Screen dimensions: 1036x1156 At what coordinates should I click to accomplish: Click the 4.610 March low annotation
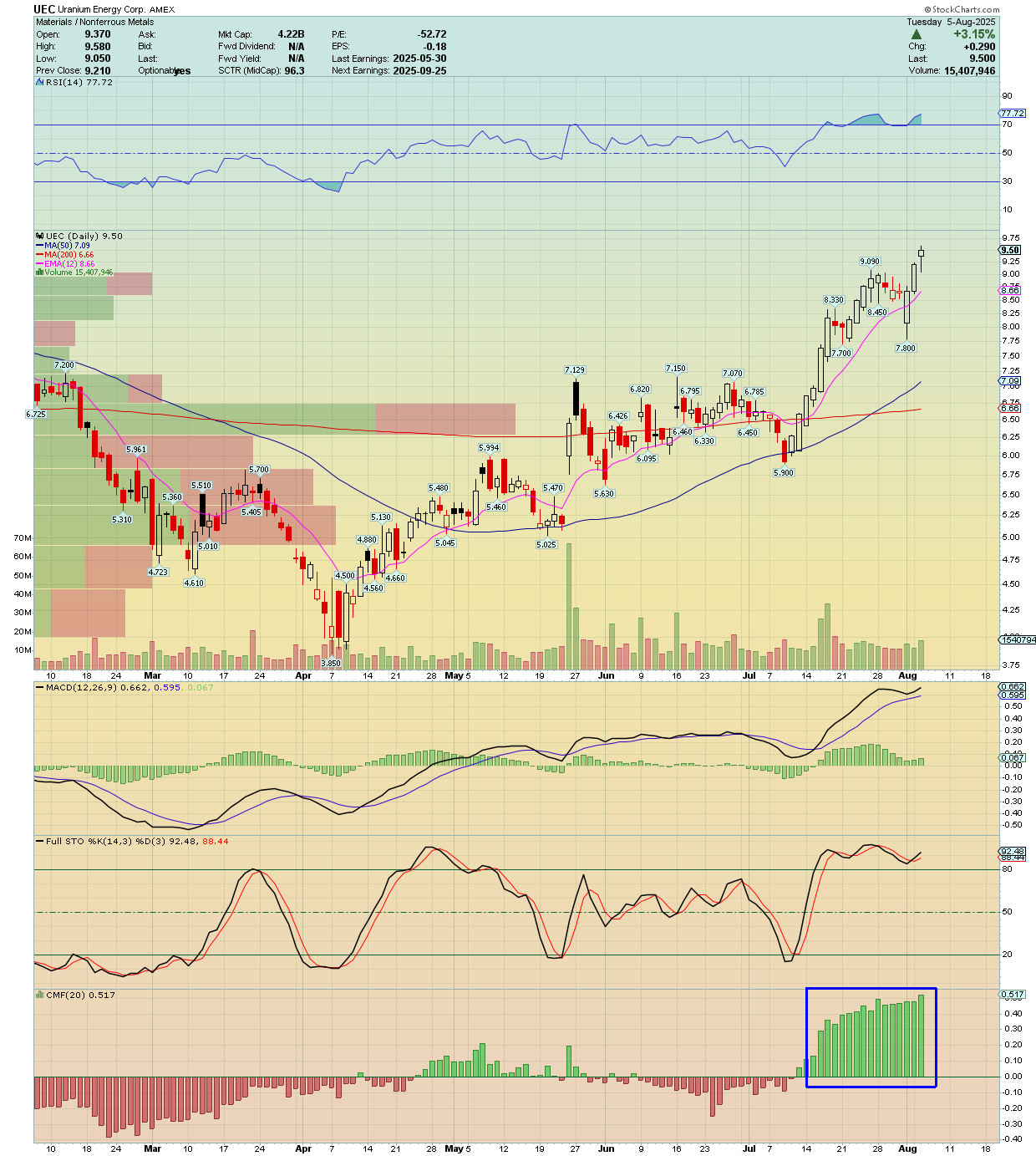194,583
